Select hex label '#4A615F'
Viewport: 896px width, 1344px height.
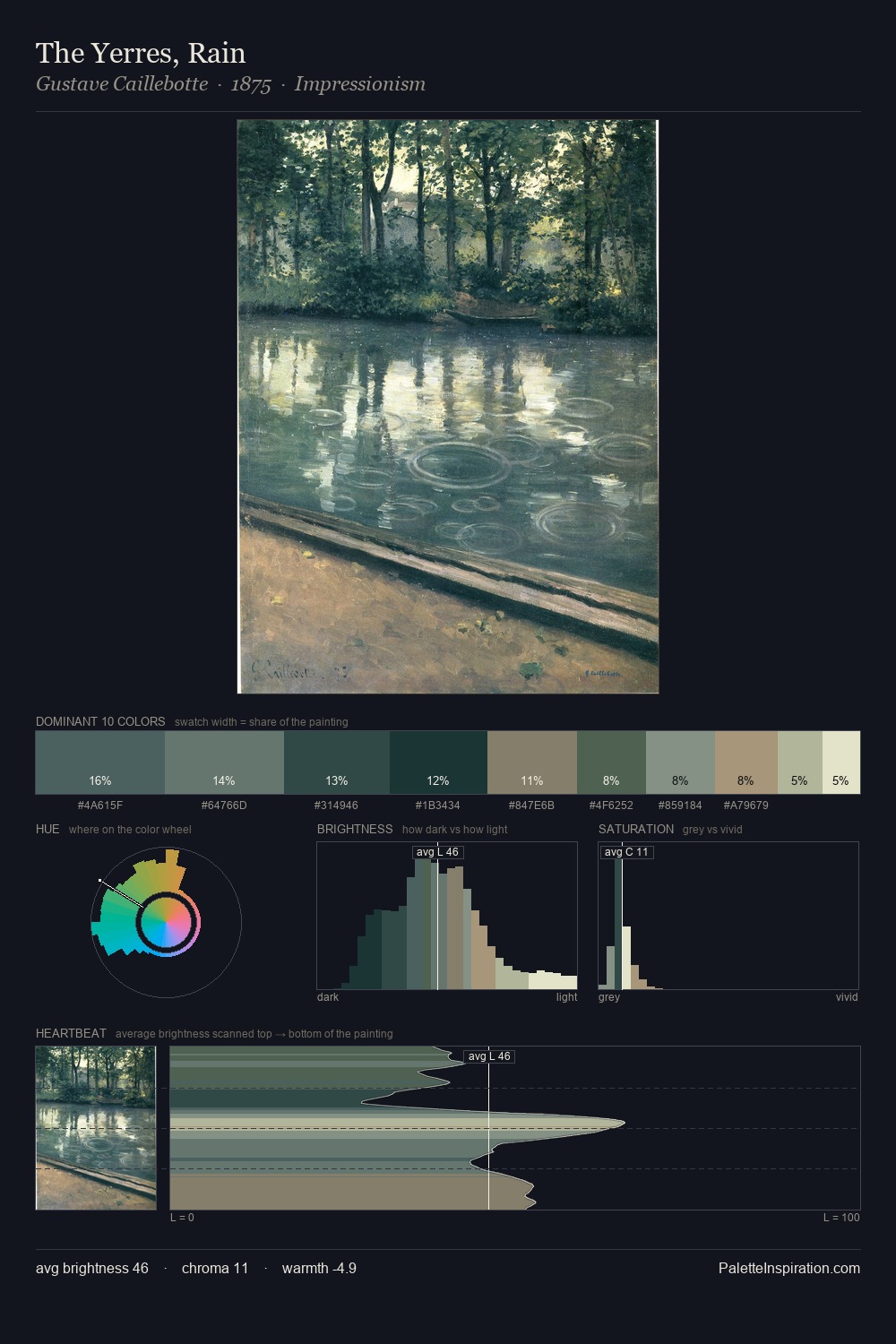(x=100, y=806)
